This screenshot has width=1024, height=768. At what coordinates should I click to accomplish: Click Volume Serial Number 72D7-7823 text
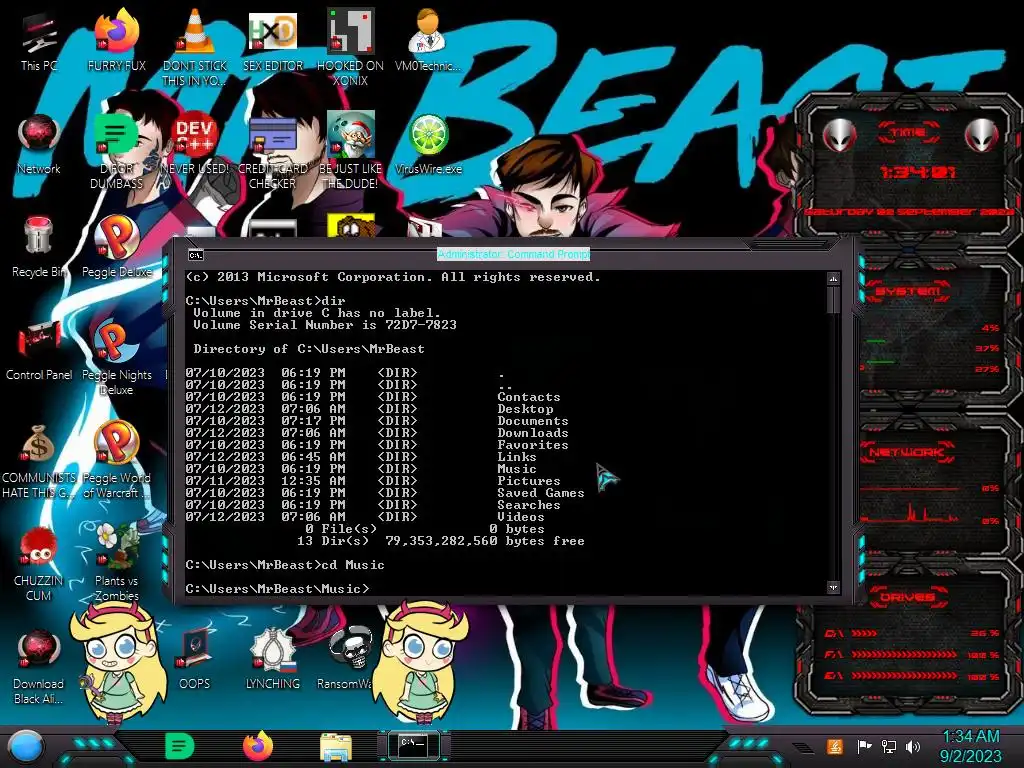[325, 325]
